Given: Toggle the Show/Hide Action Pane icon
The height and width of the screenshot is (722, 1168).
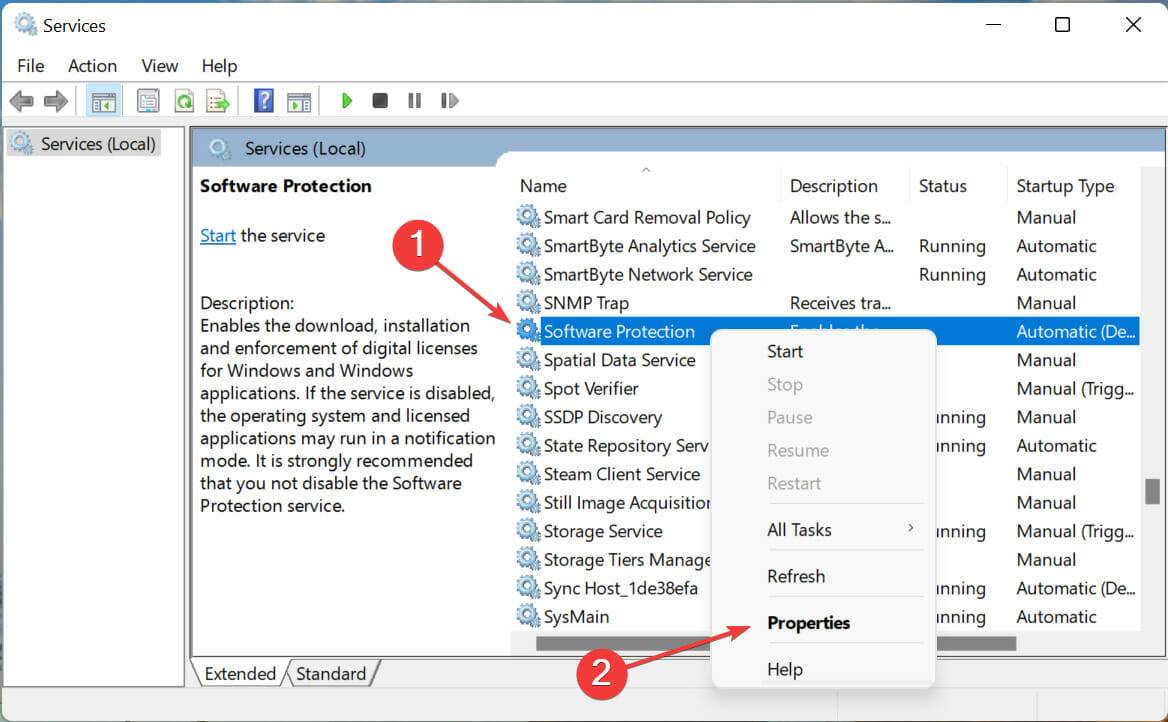Looking at the screenshot, I should pos(299,101).
